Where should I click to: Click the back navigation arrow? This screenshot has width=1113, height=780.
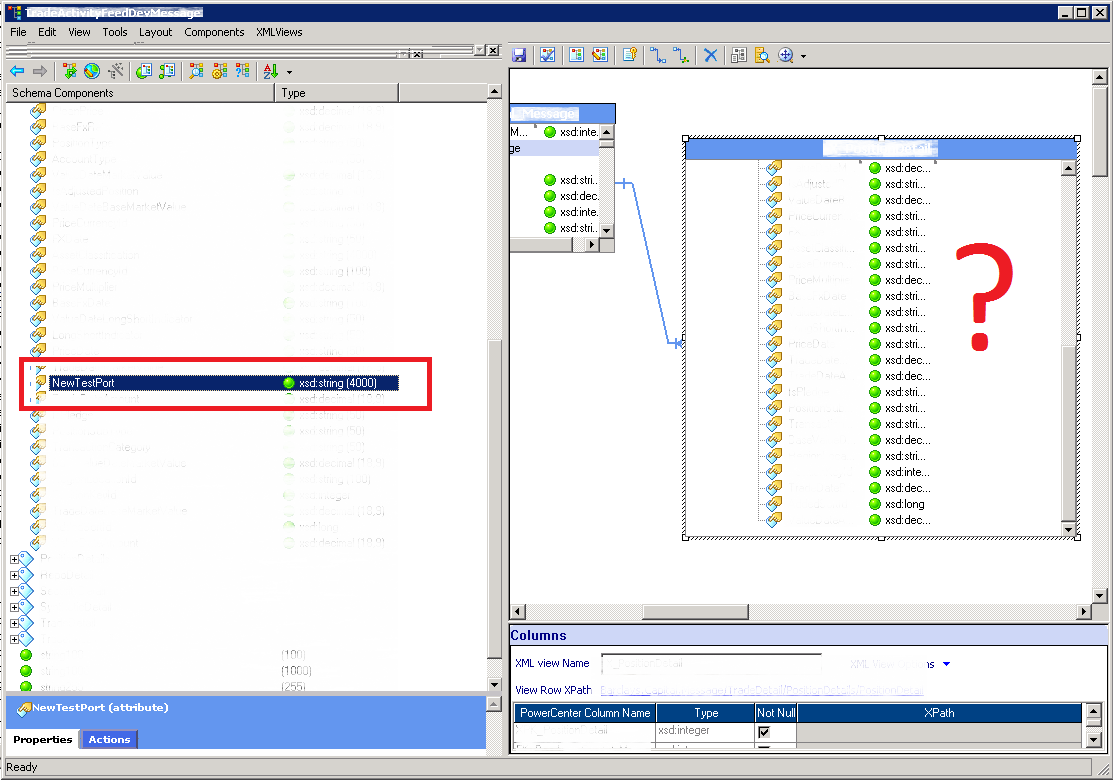click(17, 71)
